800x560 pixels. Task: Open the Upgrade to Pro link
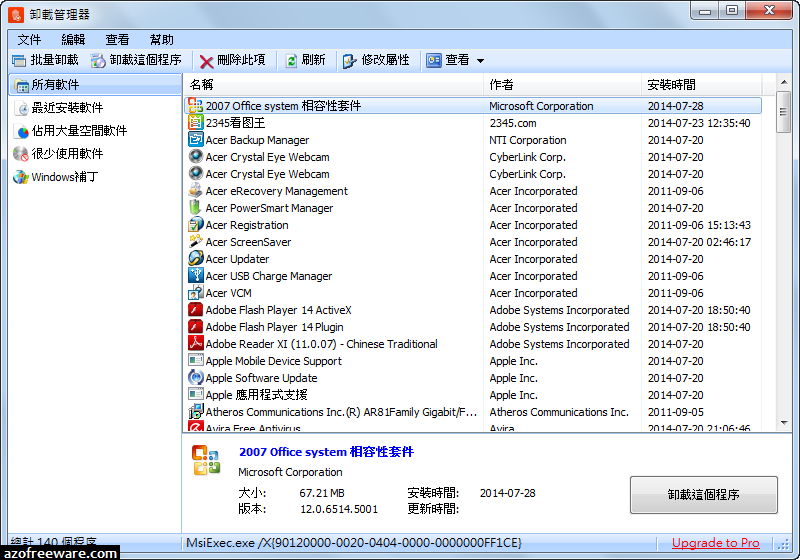(x=715, y=543)
